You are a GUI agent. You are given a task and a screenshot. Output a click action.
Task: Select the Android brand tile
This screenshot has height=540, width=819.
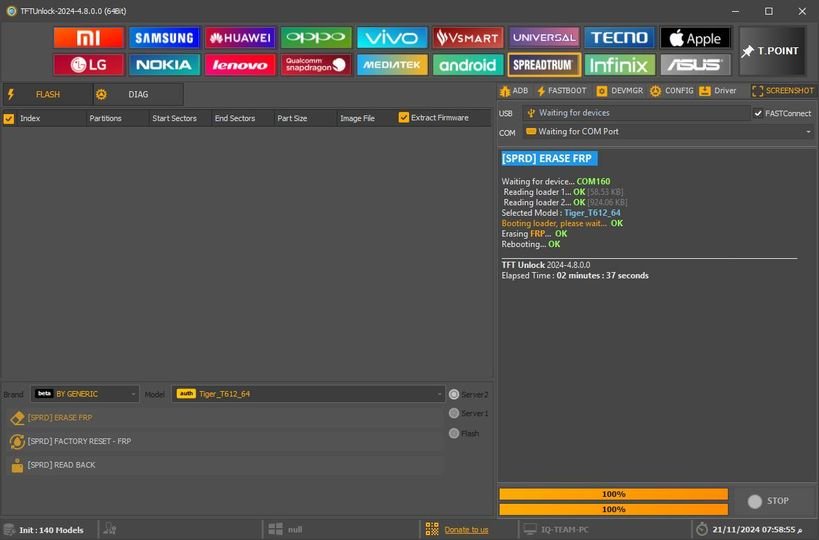tap(468, 65)
